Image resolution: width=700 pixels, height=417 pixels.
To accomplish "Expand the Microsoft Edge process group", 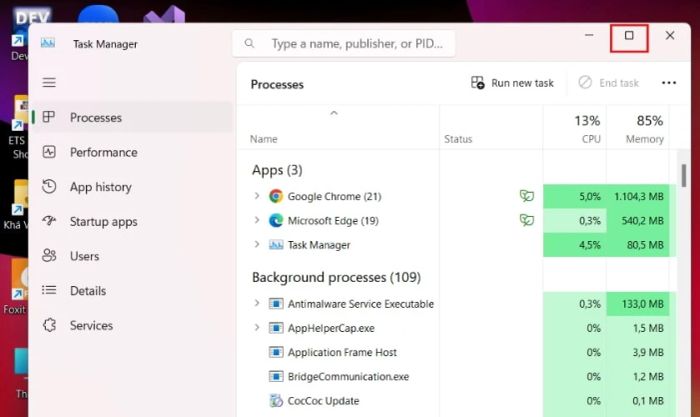I will point(257,220).
